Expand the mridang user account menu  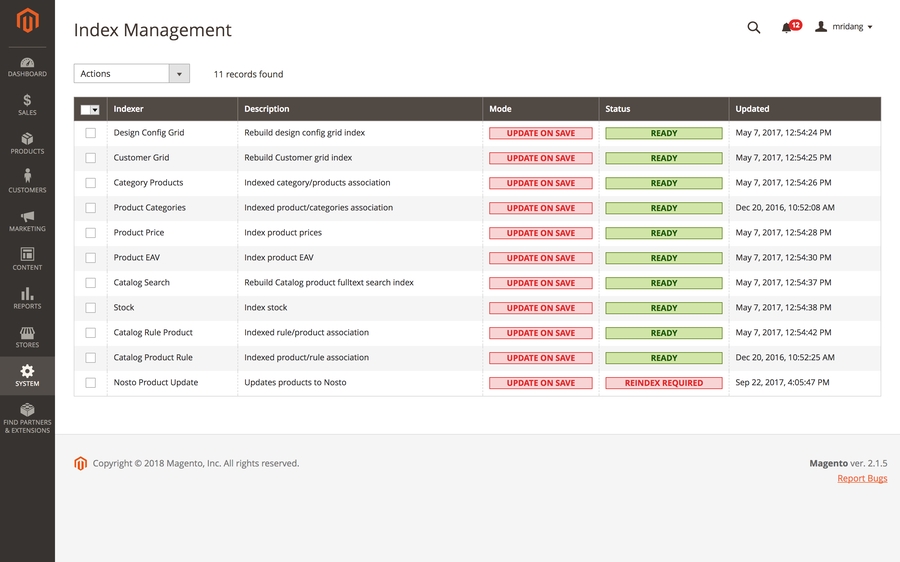pyautogui.click(x=844, y=27)
